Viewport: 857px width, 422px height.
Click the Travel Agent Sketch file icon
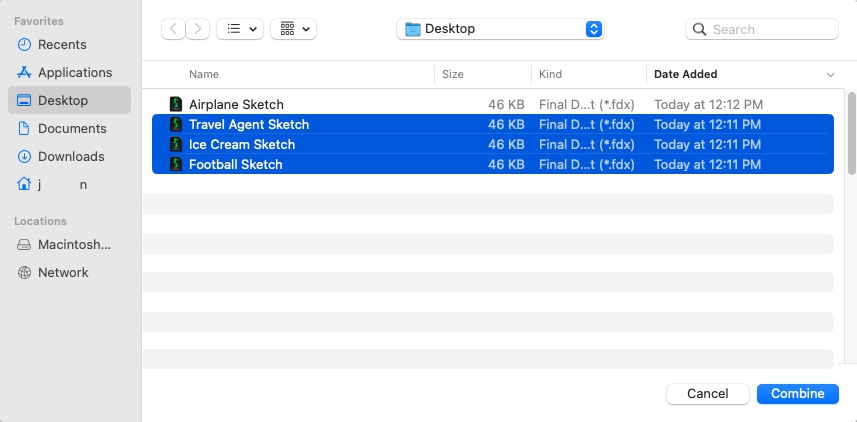pos(175,125)
